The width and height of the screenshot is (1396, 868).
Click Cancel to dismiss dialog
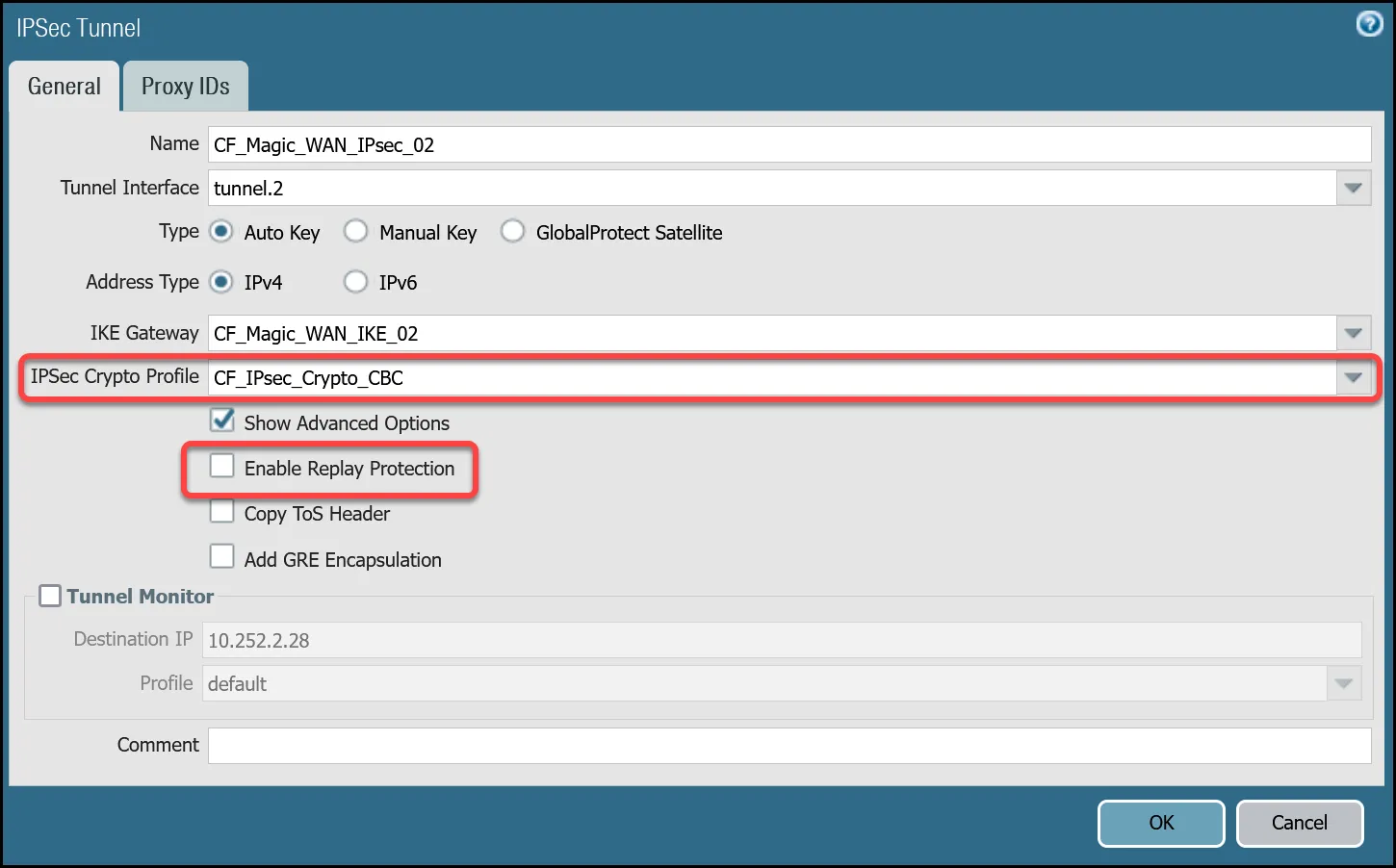click(1299, 823)
